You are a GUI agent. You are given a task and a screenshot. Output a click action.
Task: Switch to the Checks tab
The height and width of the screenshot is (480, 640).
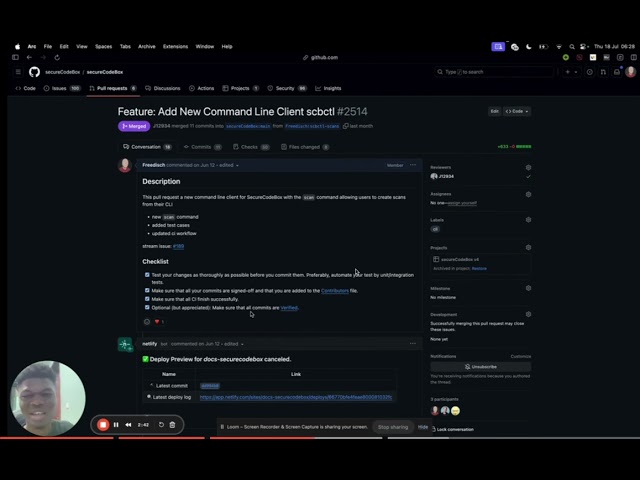(251, 147)
